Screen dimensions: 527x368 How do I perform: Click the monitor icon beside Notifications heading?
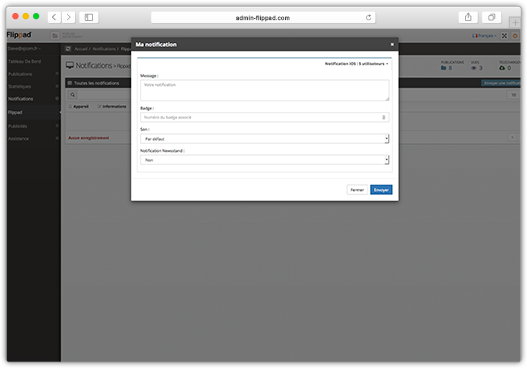tap(70, 65)
